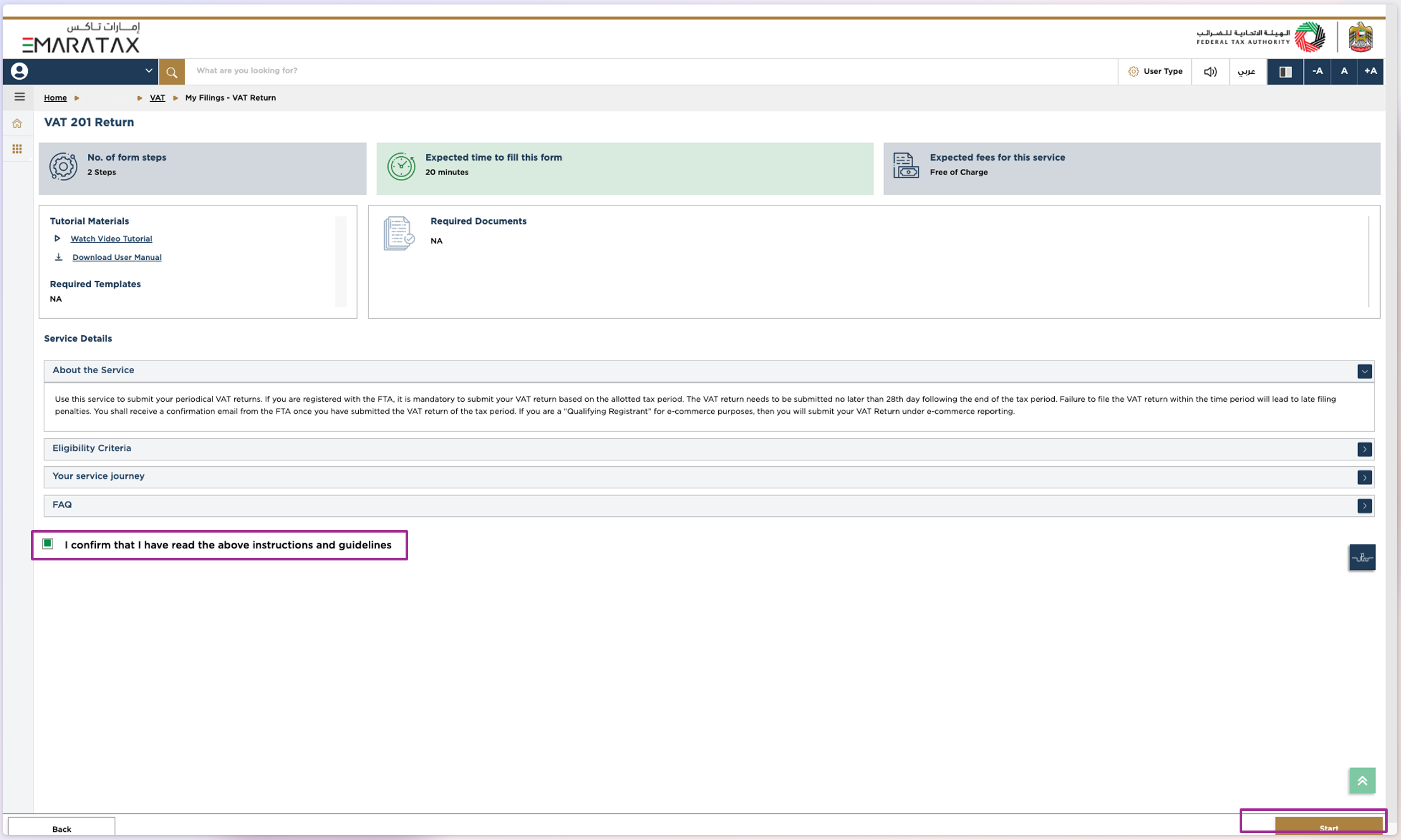
Task: Decrease font size with -A
Action: coord(1317,71)
